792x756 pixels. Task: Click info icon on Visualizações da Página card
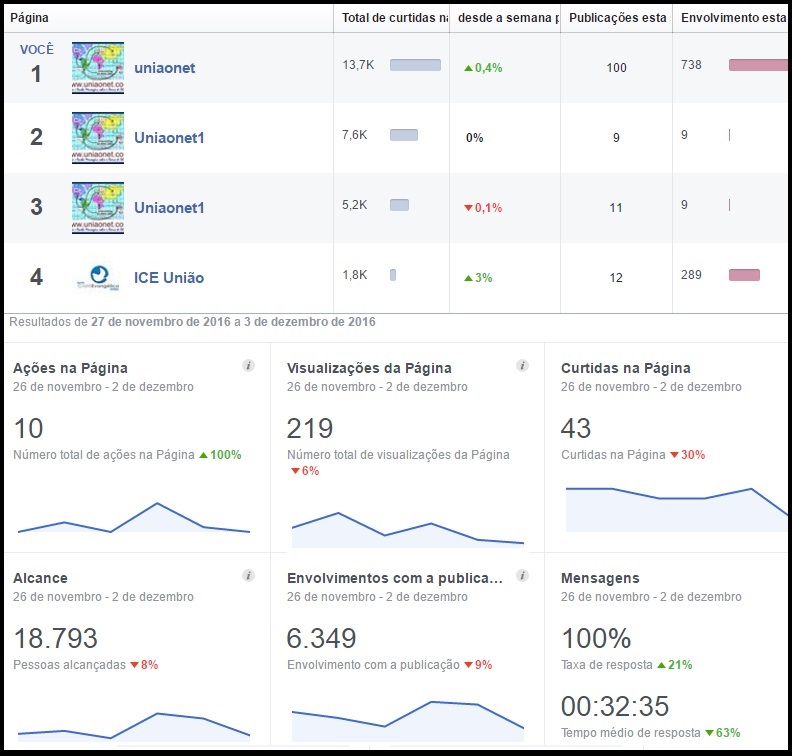tap(522, 366)
